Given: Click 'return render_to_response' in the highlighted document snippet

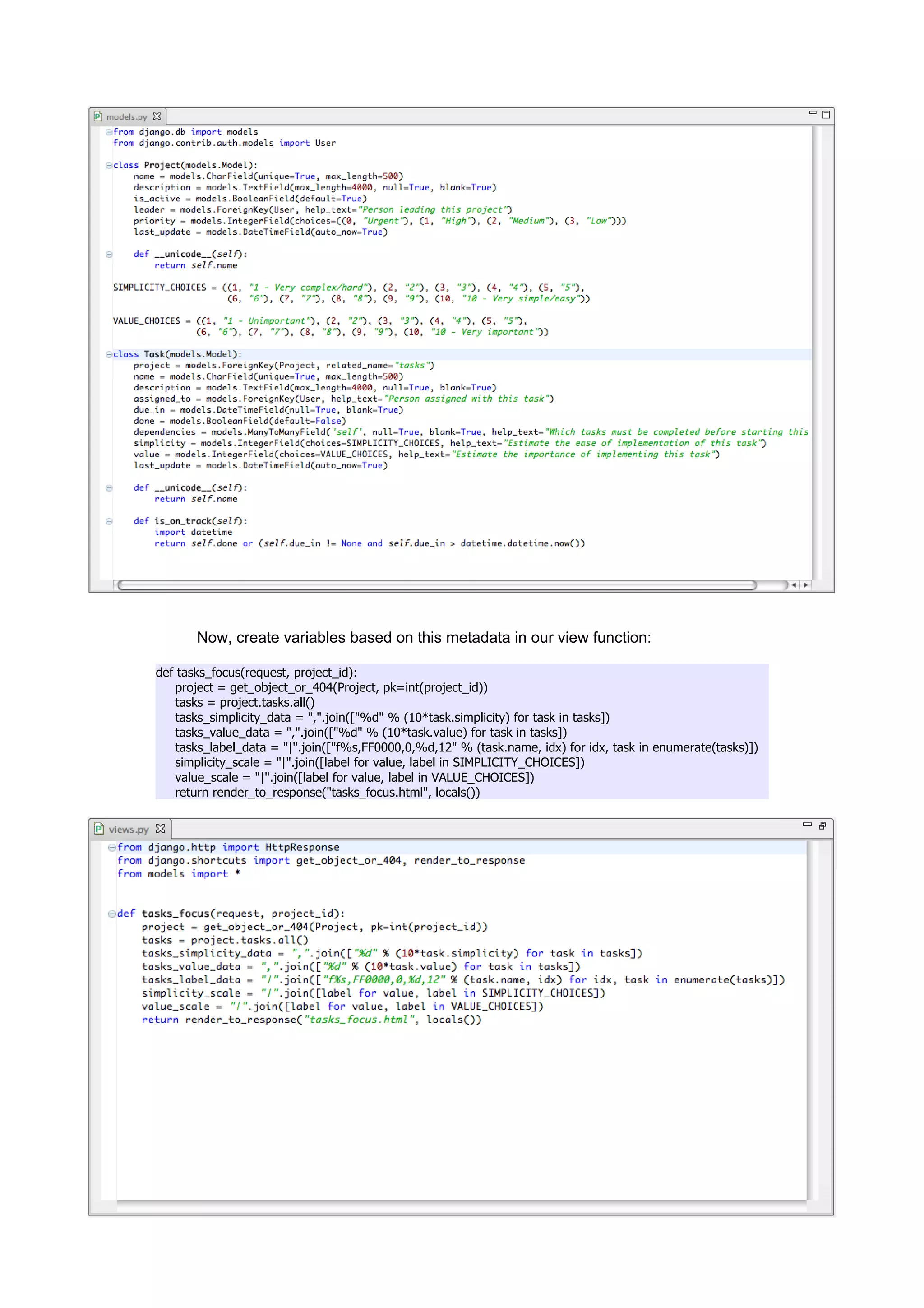Looking at the screenshot, I should pyautogui.click(x=328, y=793).
